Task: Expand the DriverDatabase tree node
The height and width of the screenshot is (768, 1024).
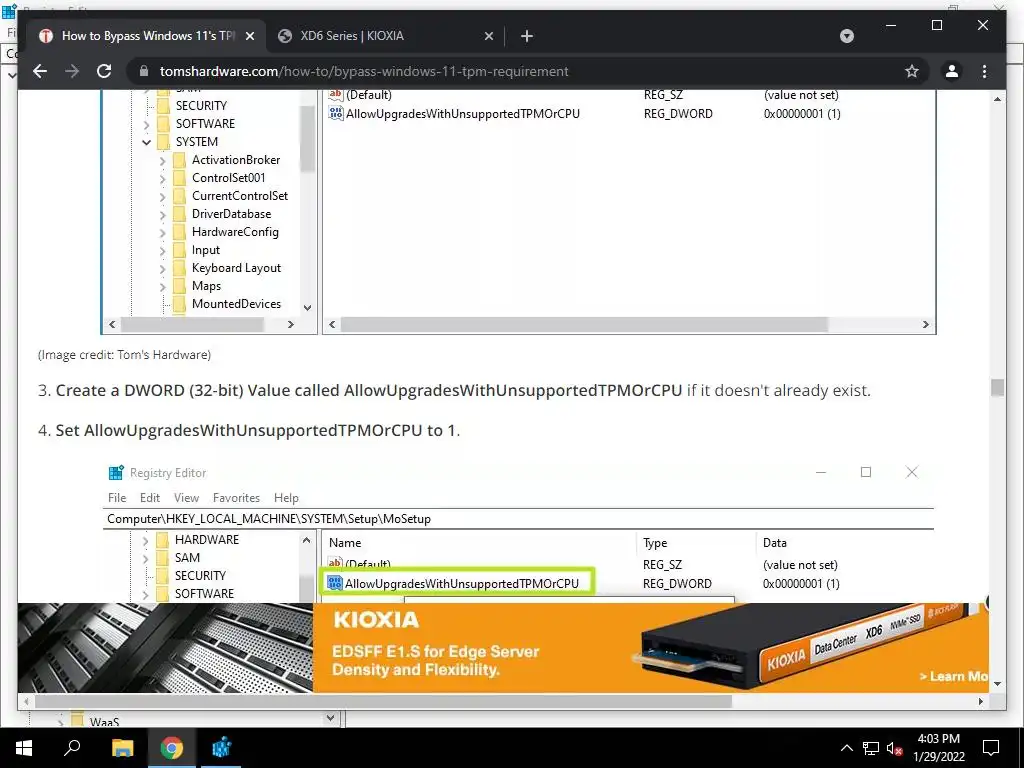Action: click(x=163, y=214)
